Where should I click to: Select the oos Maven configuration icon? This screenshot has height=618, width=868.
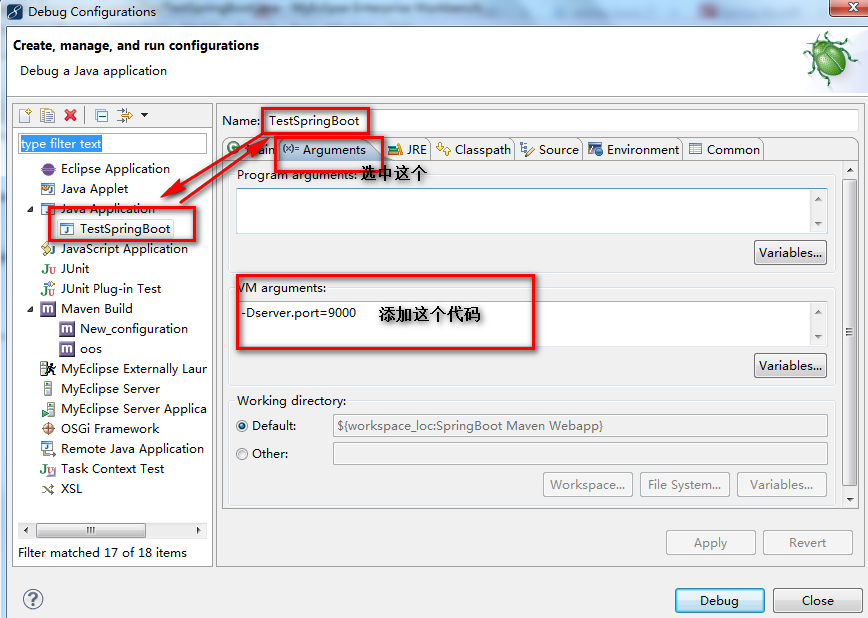point(67,349)
